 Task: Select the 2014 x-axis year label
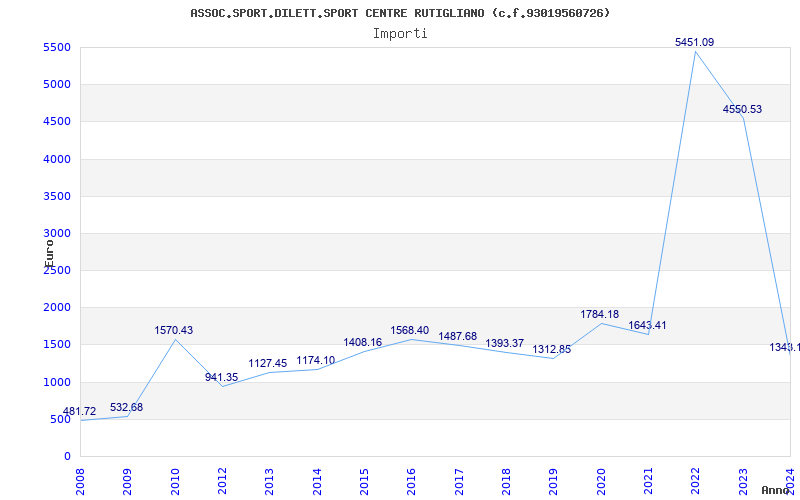(317, 482)
